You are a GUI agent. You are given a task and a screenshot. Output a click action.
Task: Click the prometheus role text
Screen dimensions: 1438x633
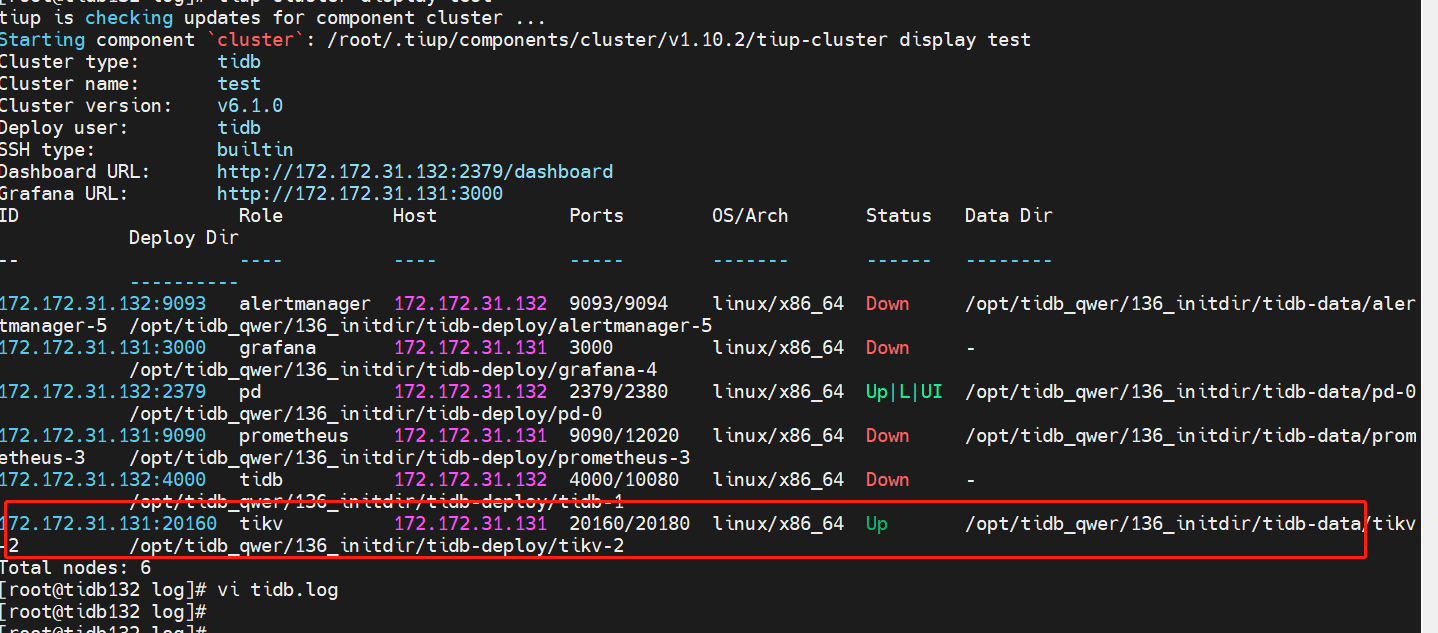294,436
